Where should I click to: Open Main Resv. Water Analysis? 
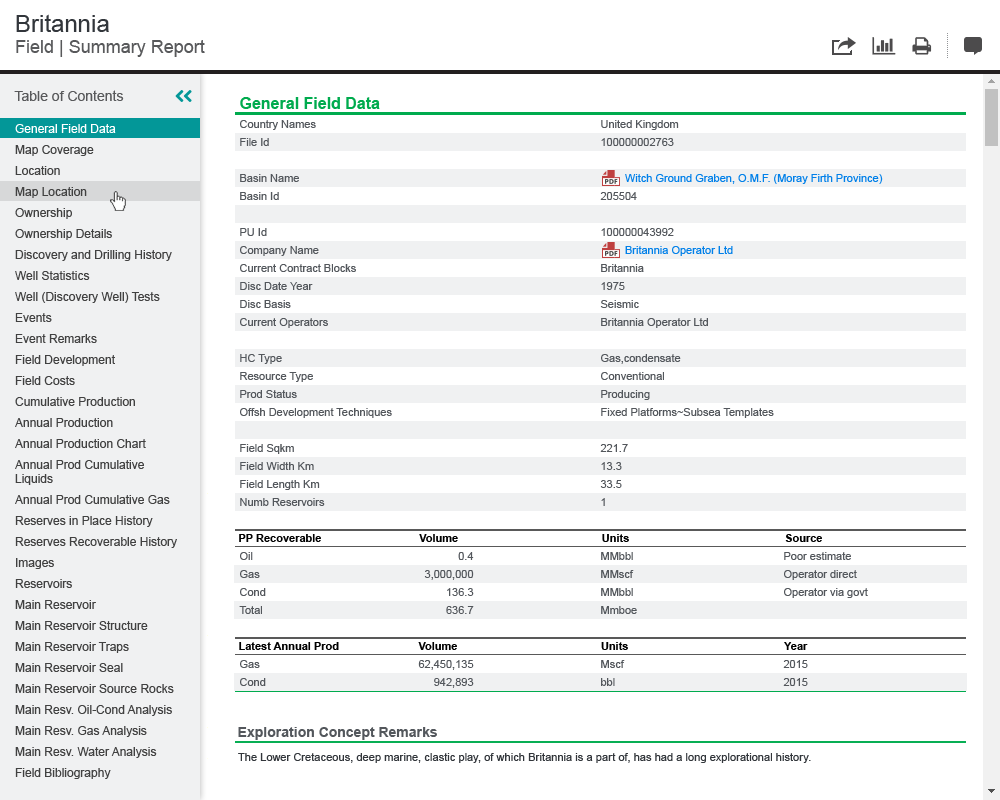point(85,753)
